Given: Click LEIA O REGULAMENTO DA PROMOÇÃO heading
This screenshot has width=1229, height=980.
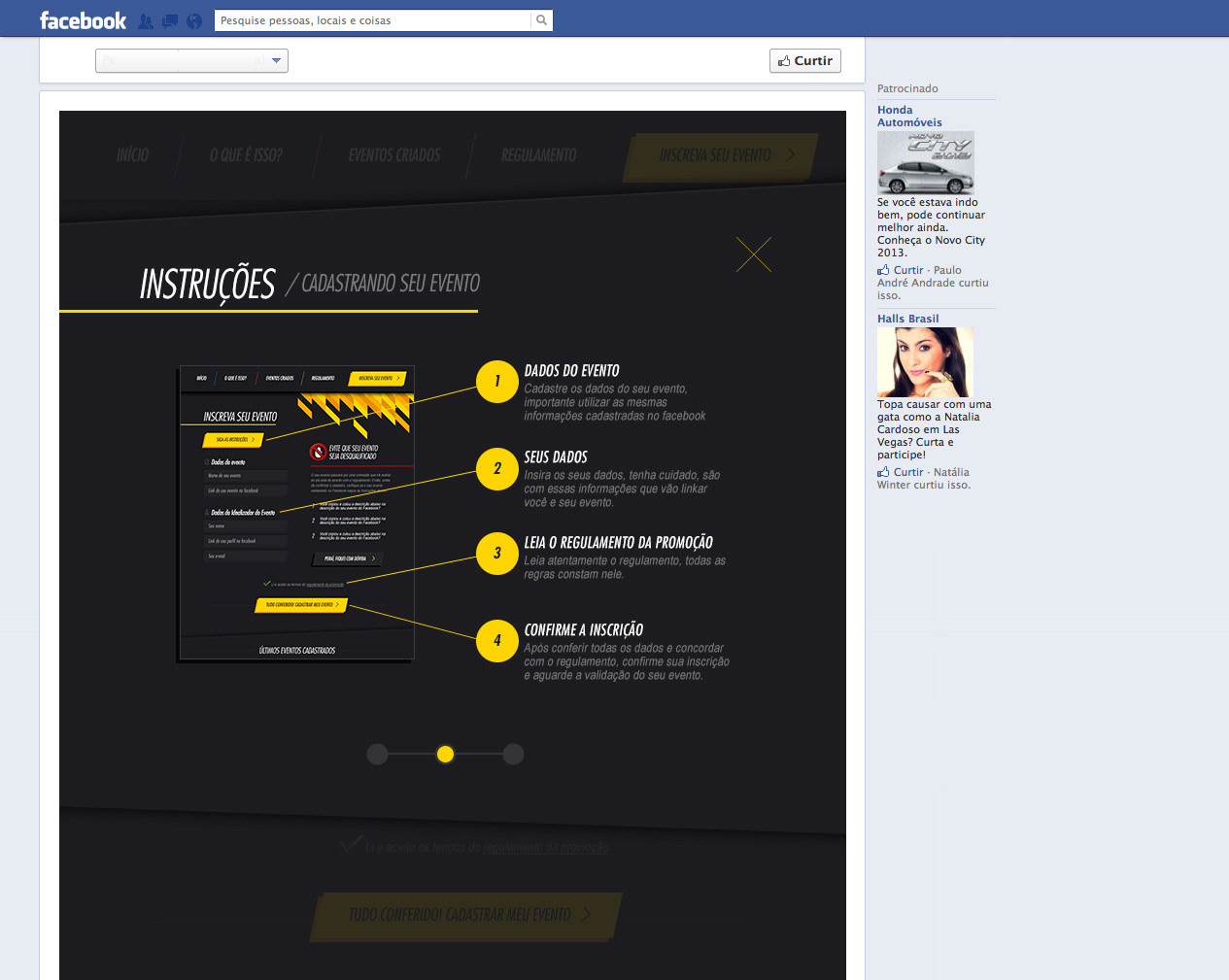Looking at the screenshot, I should [618, 543].
